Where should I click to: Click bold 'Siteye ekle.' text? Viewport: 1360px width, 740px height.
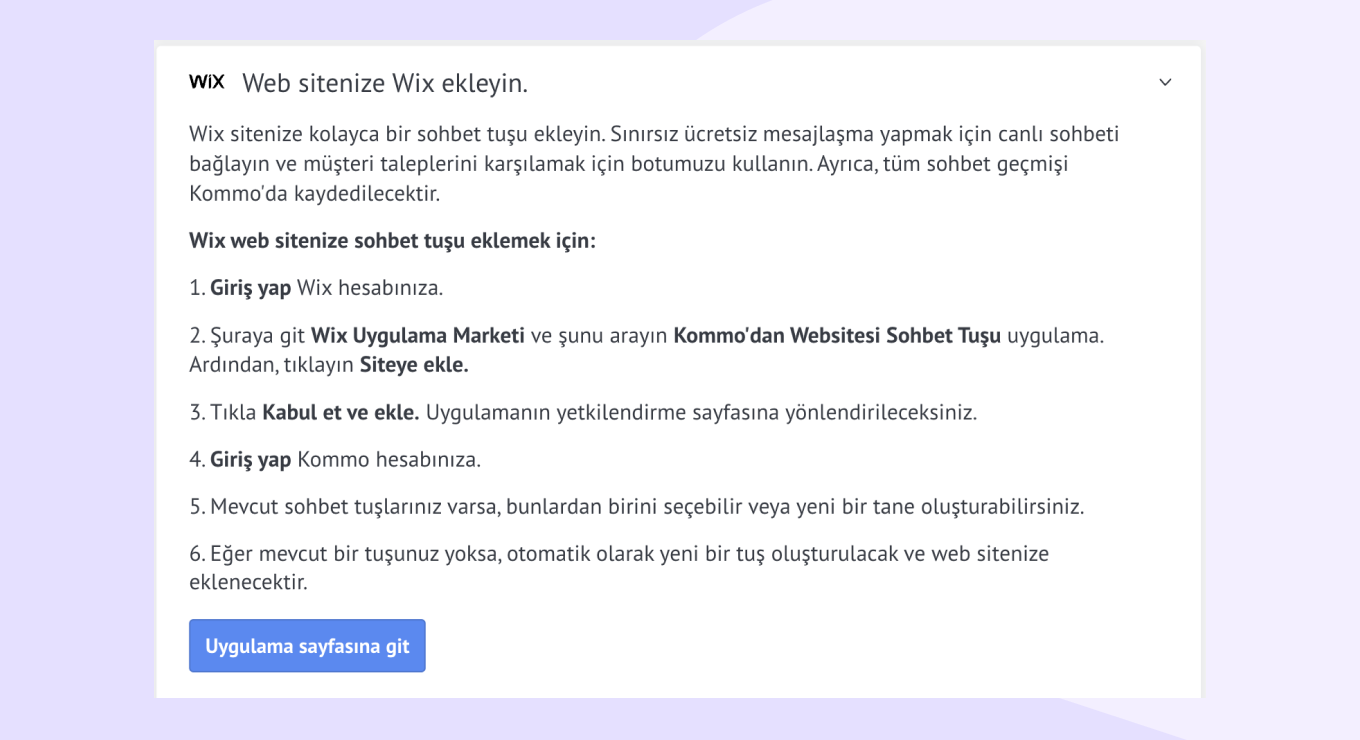click(x=414, y=365)
